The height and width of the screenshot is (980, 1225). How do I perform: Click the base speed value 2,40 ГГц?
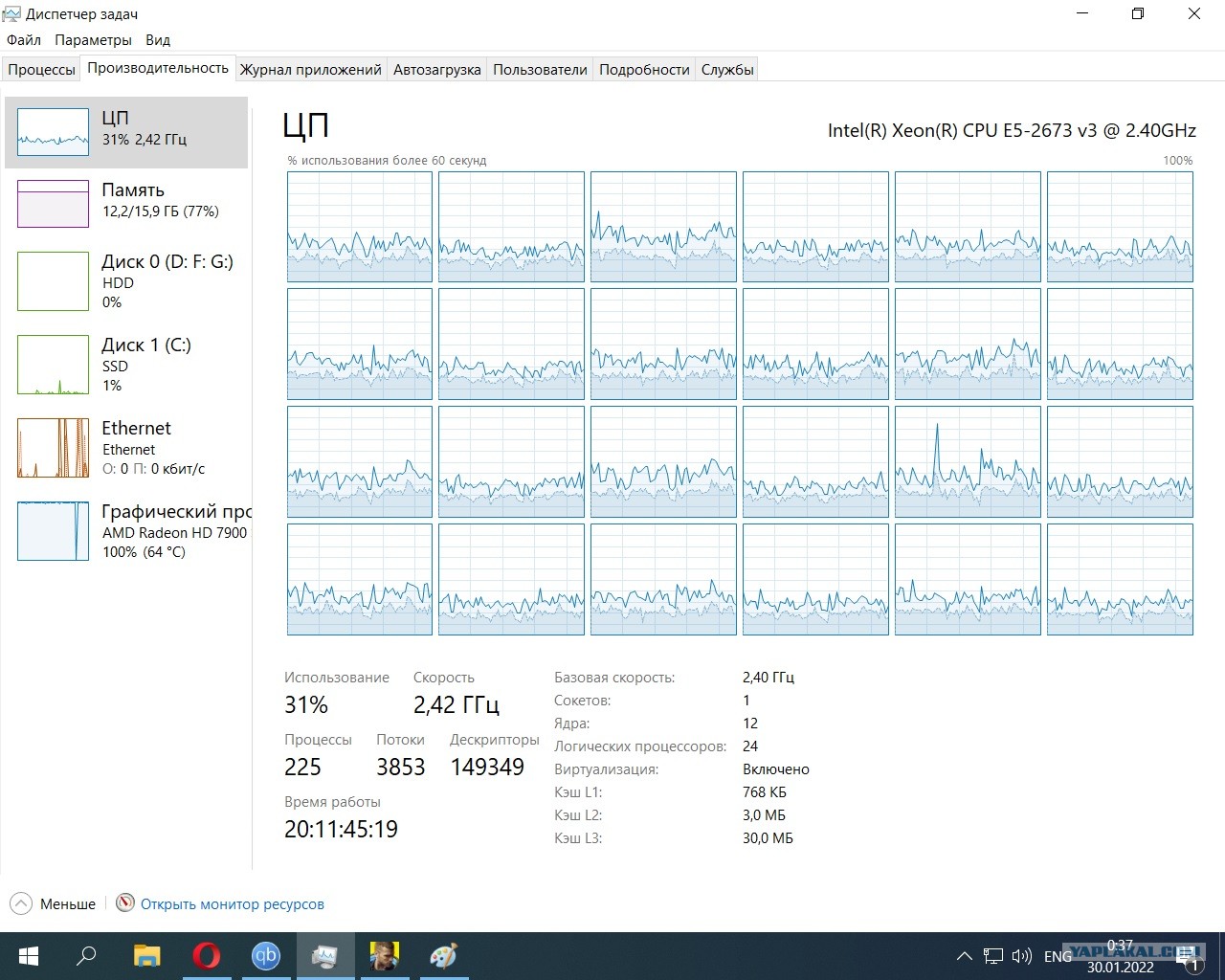click(768, 678)
